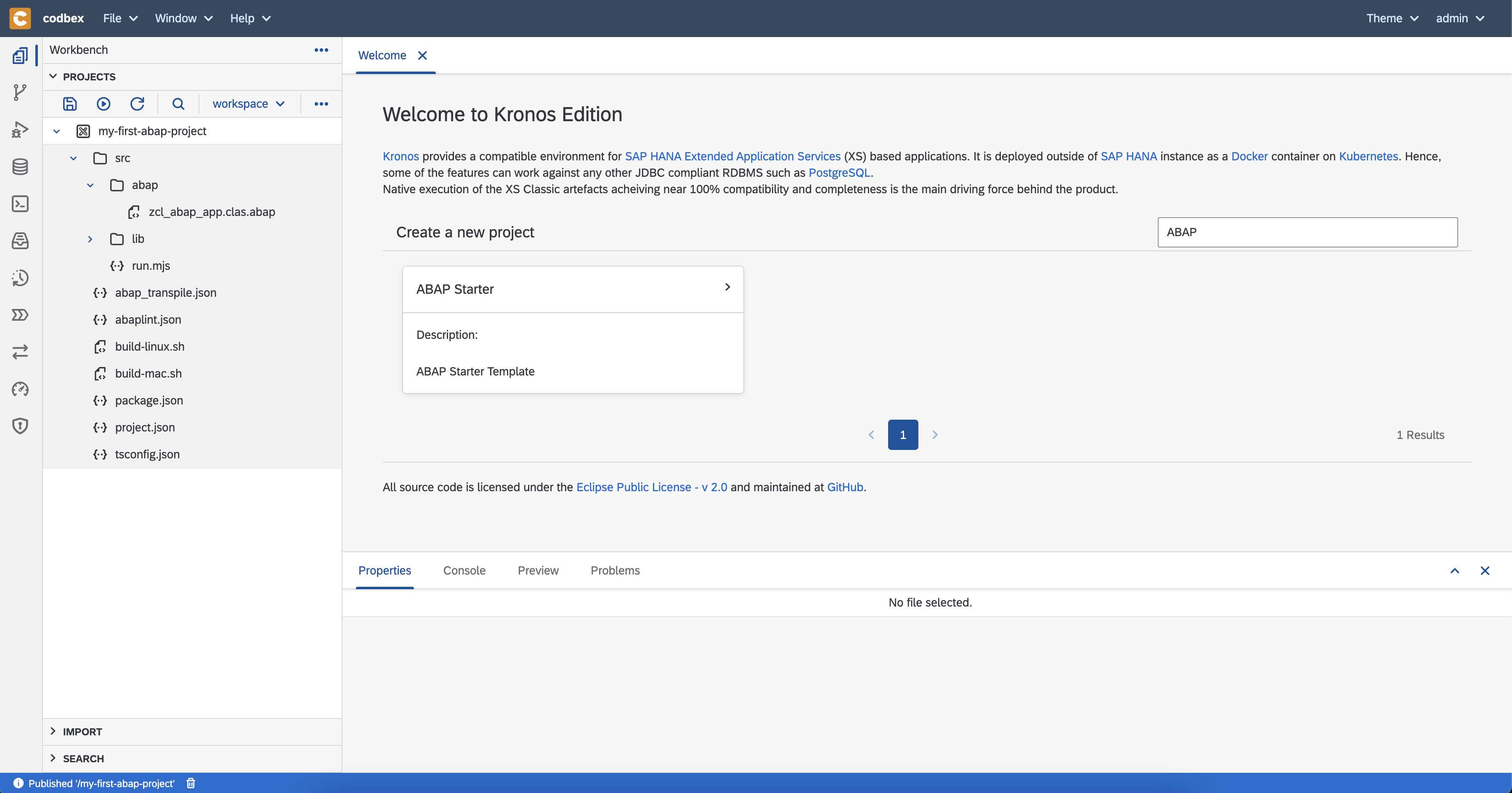The image size is (1512, 793).
Task: Click the Publish All play icon
Action: [103, 104]
